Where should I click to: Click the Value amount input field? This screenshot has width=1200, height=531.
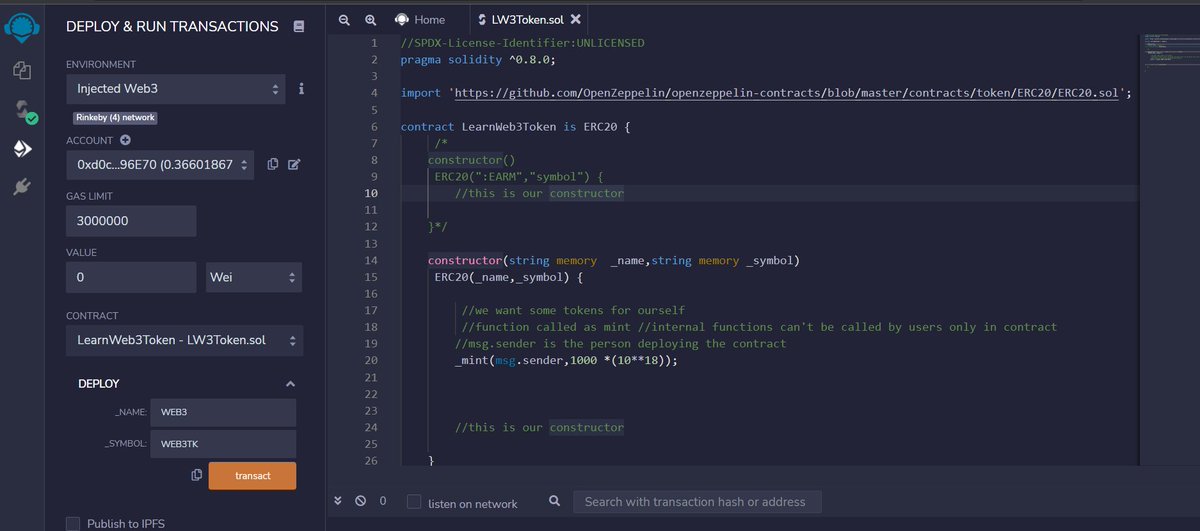click(x=131, y=277)
